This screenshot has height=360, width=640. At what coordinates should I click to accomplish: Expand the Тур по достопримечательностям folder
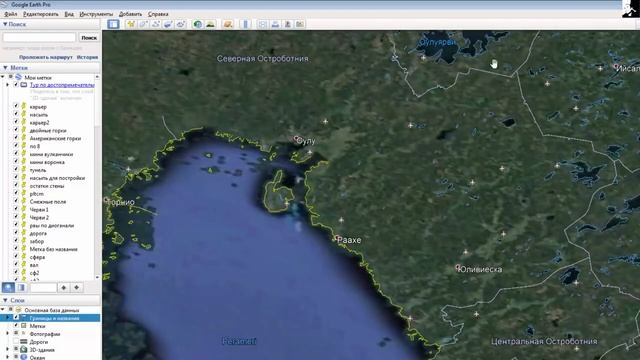coord(7,85)
